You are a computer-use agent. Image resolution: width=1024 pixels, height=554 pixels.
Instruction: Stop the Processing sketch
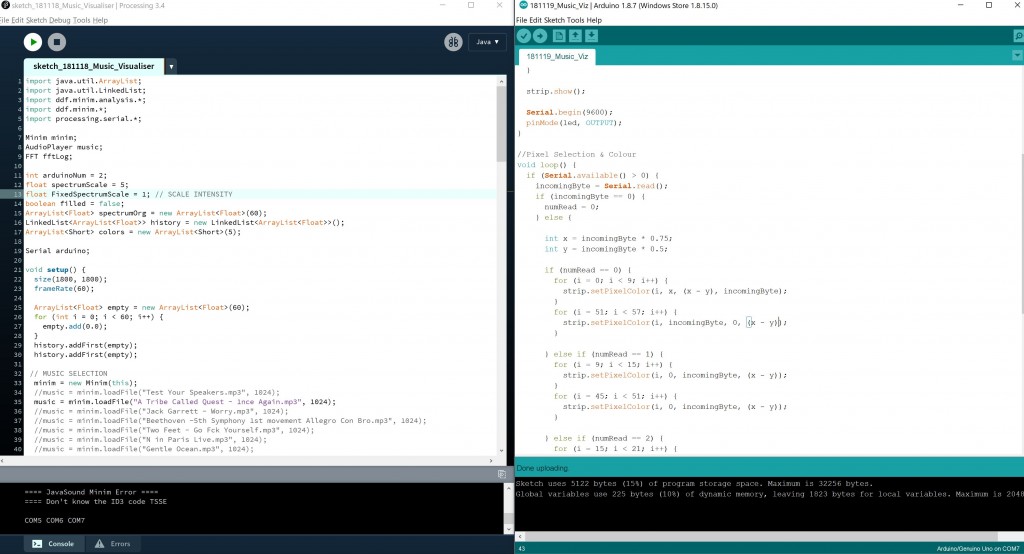coord(57,42)
